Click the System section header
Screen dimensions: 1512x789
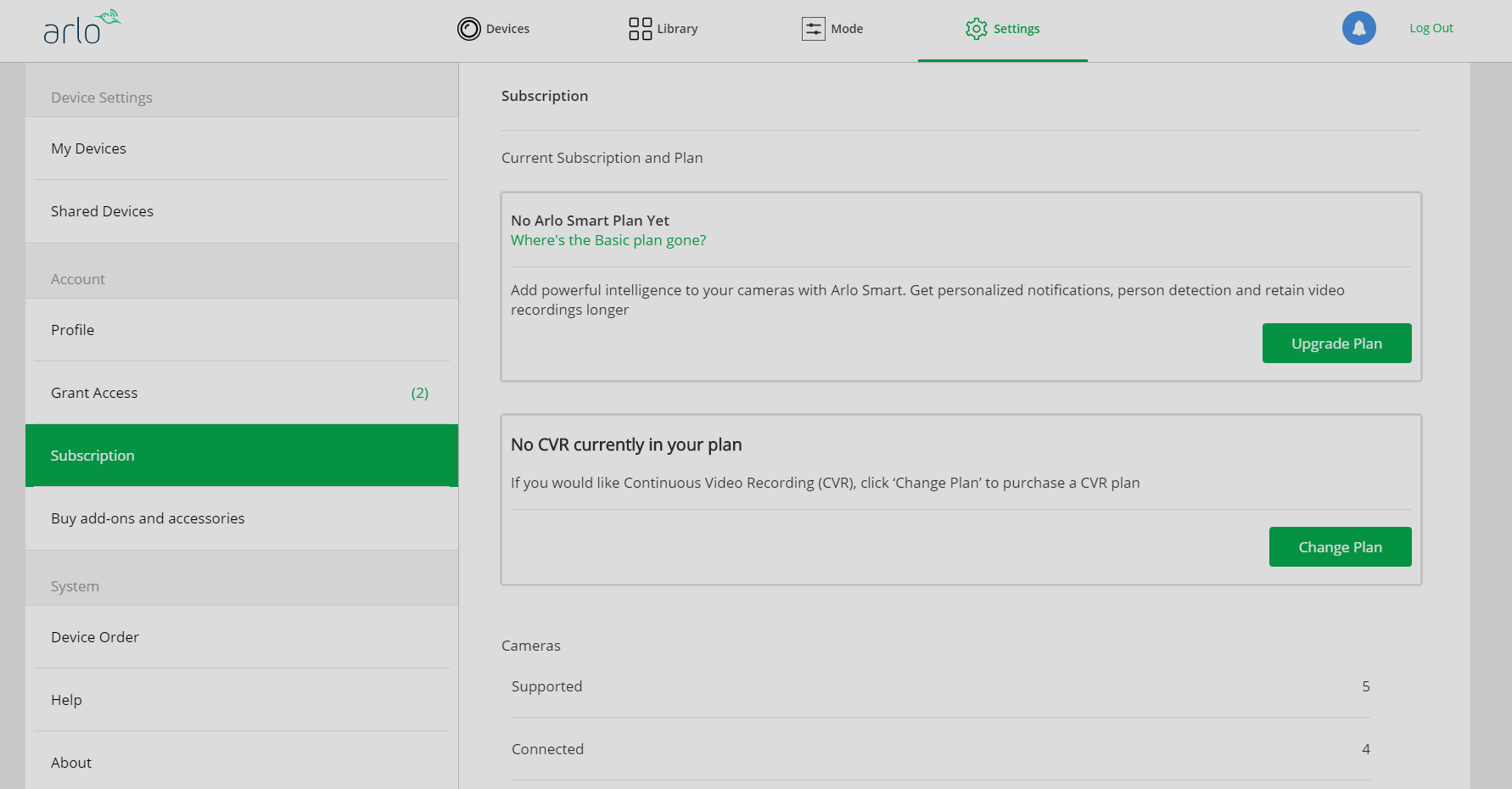tap(75, 586)
